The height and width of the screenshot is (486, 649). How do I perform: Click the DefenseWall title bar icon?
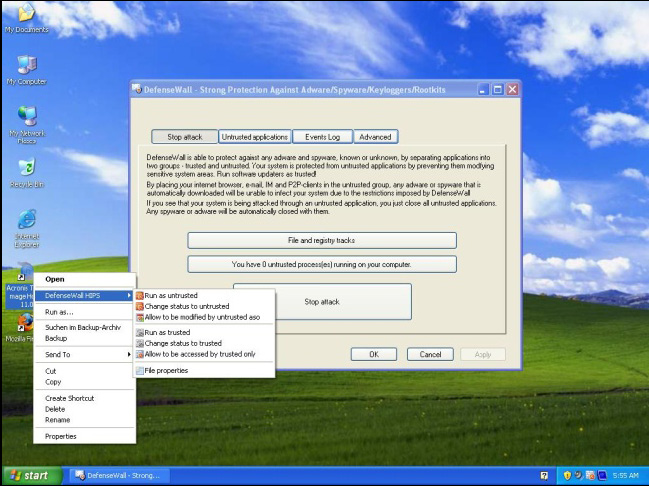(x=137, y=89)
